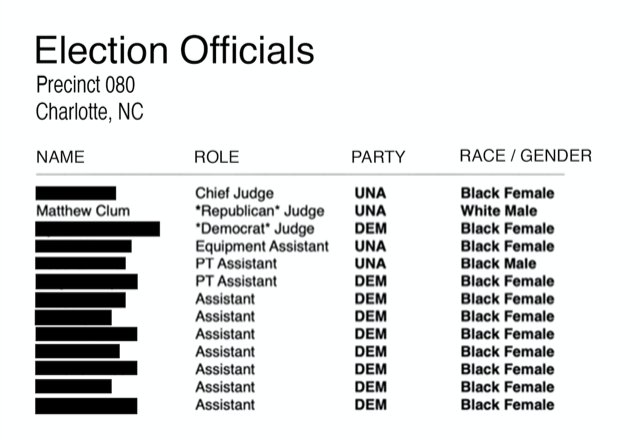Click the White Male entry
Image resolution: width=640 pixels, height=442 pixels.
pos(499,211)
